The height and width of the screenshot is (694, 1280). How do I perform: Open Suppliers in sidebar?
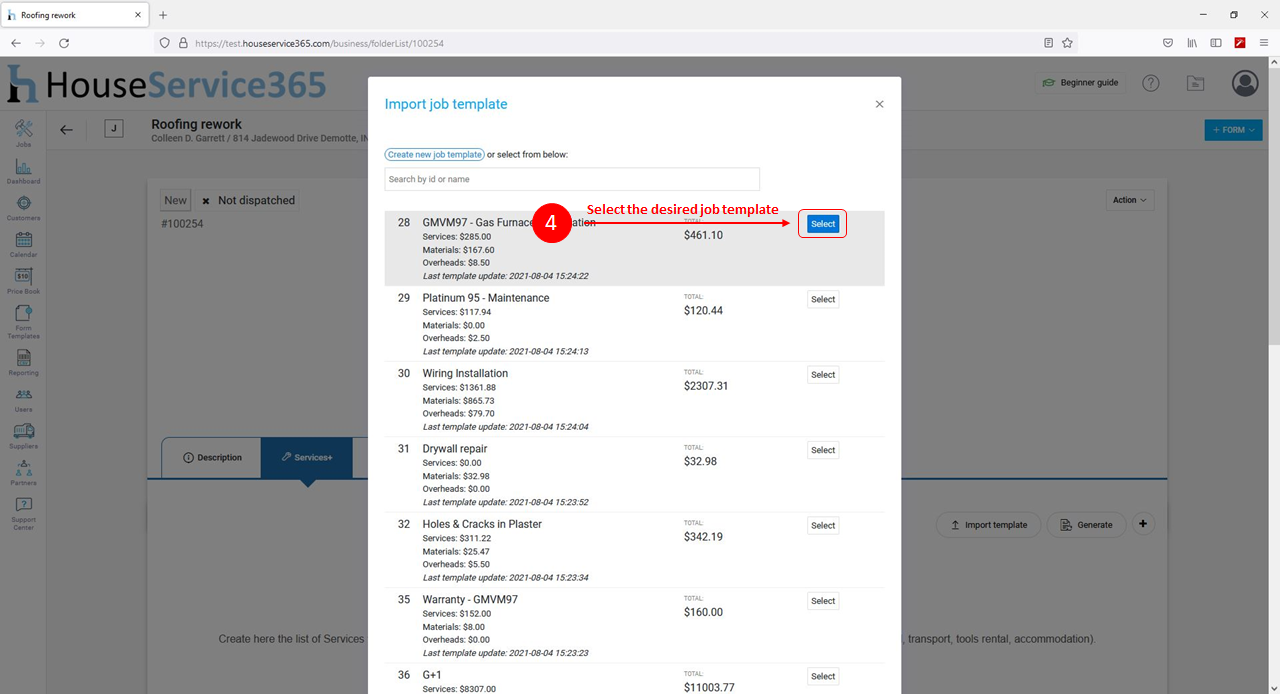point(24,435)
